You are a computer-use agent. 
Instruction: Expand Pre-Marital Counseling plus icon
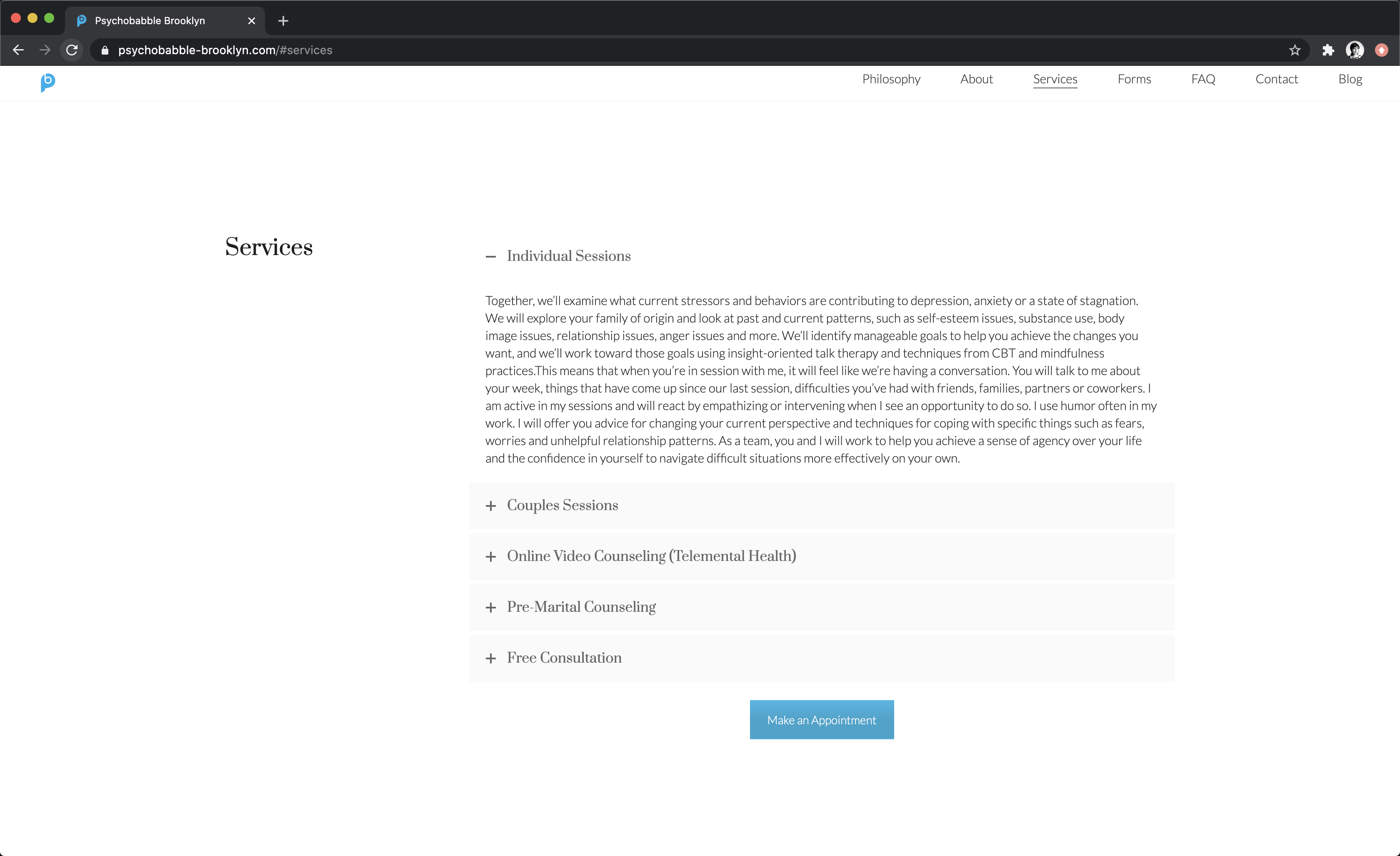point(491,608)
